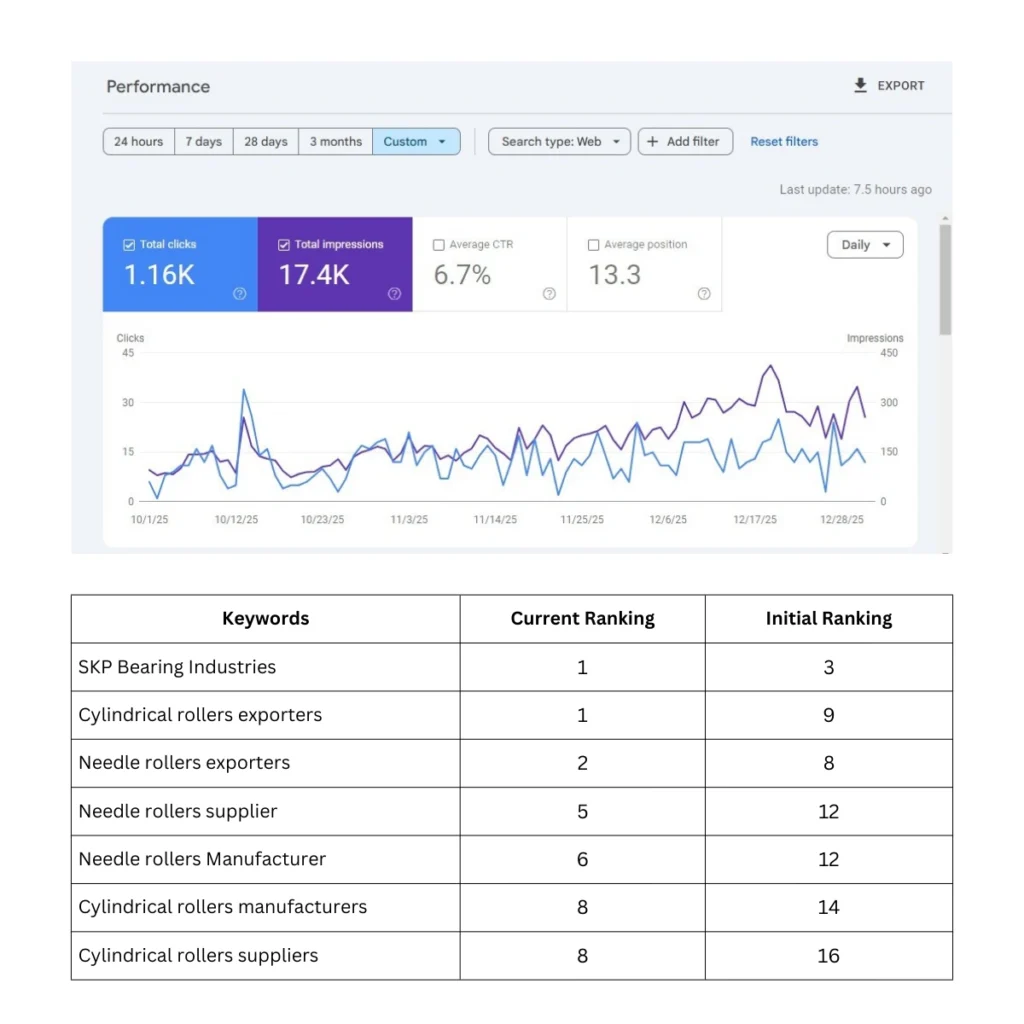Select the 3 months range tab
The height and width of the screenshot is (1024, 1024).
coord(335,142)
